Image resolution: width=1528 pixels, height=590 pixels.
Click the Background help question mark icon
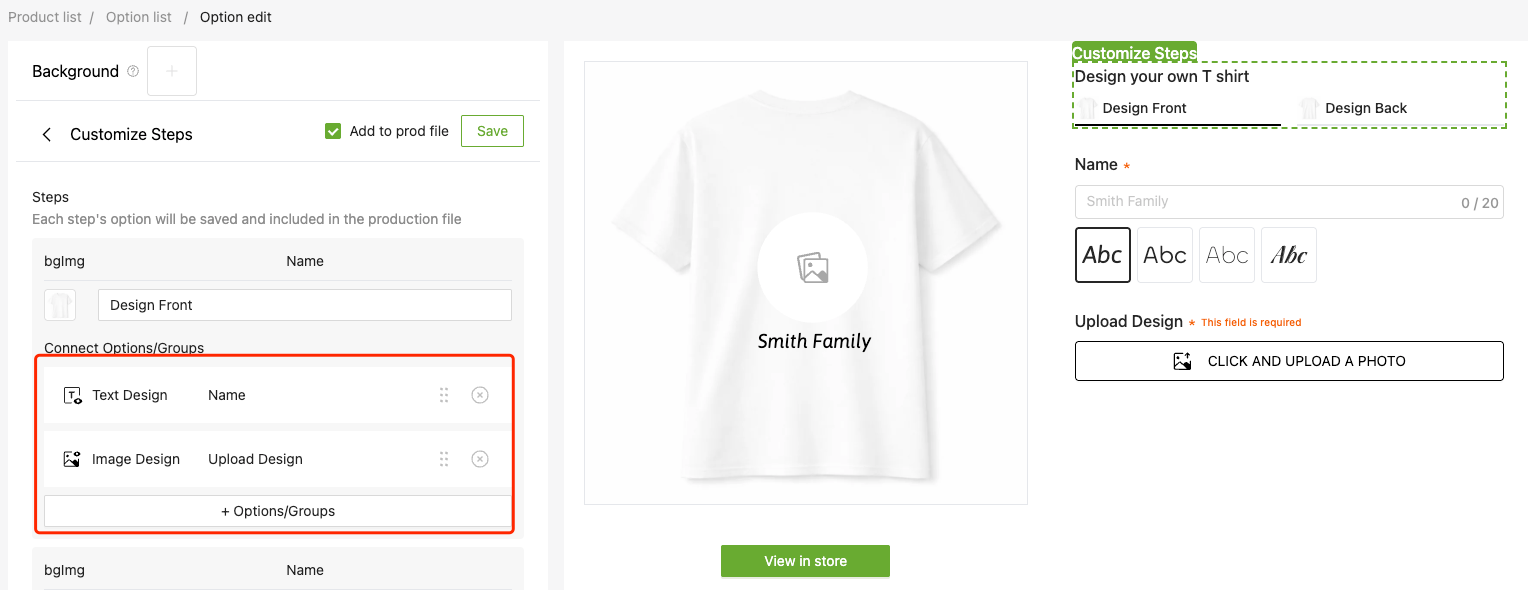click(133, 71)
